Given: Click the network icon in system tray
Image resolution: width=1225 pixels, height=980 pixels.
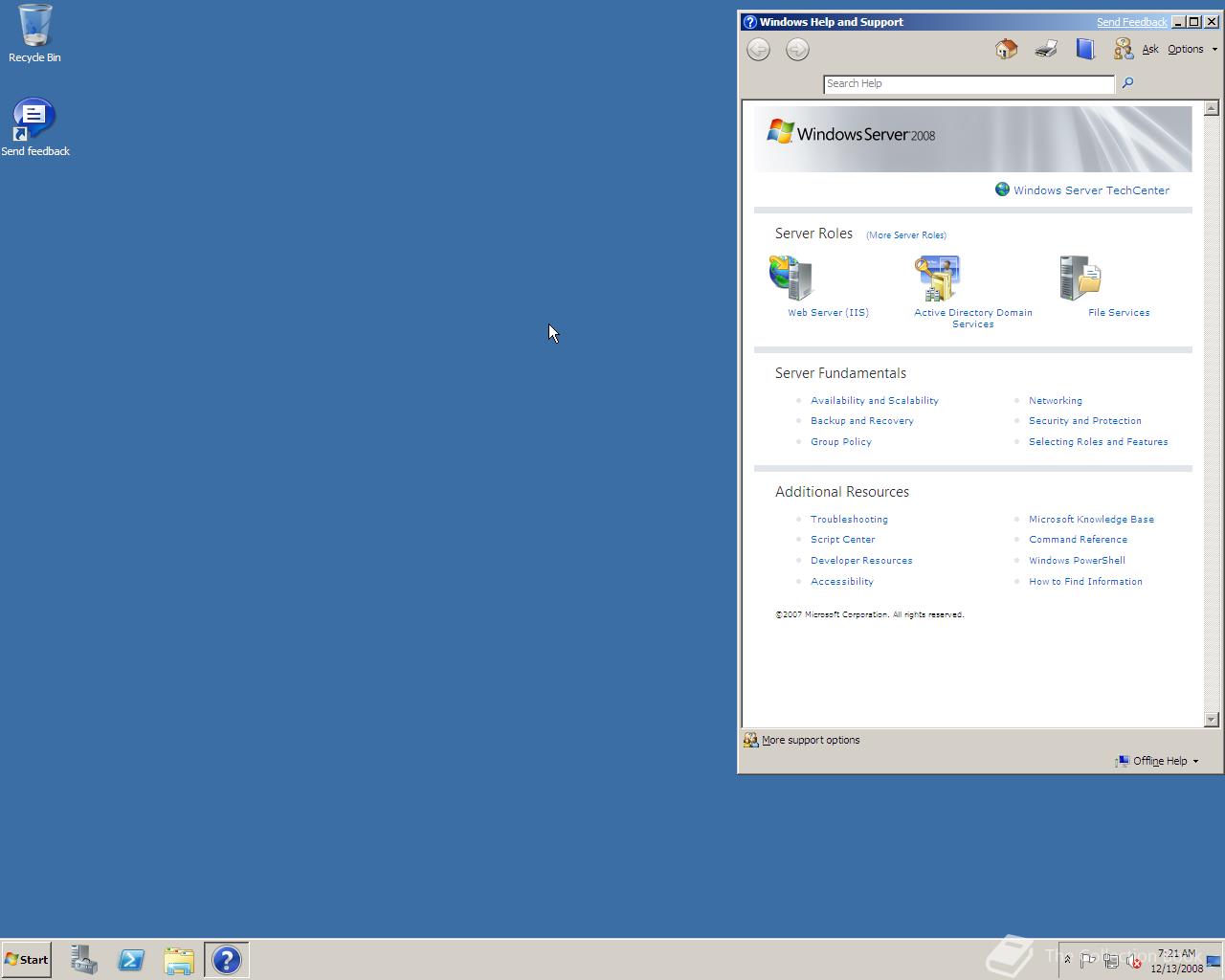Looking at the screenshot, I should (1112, 960).
